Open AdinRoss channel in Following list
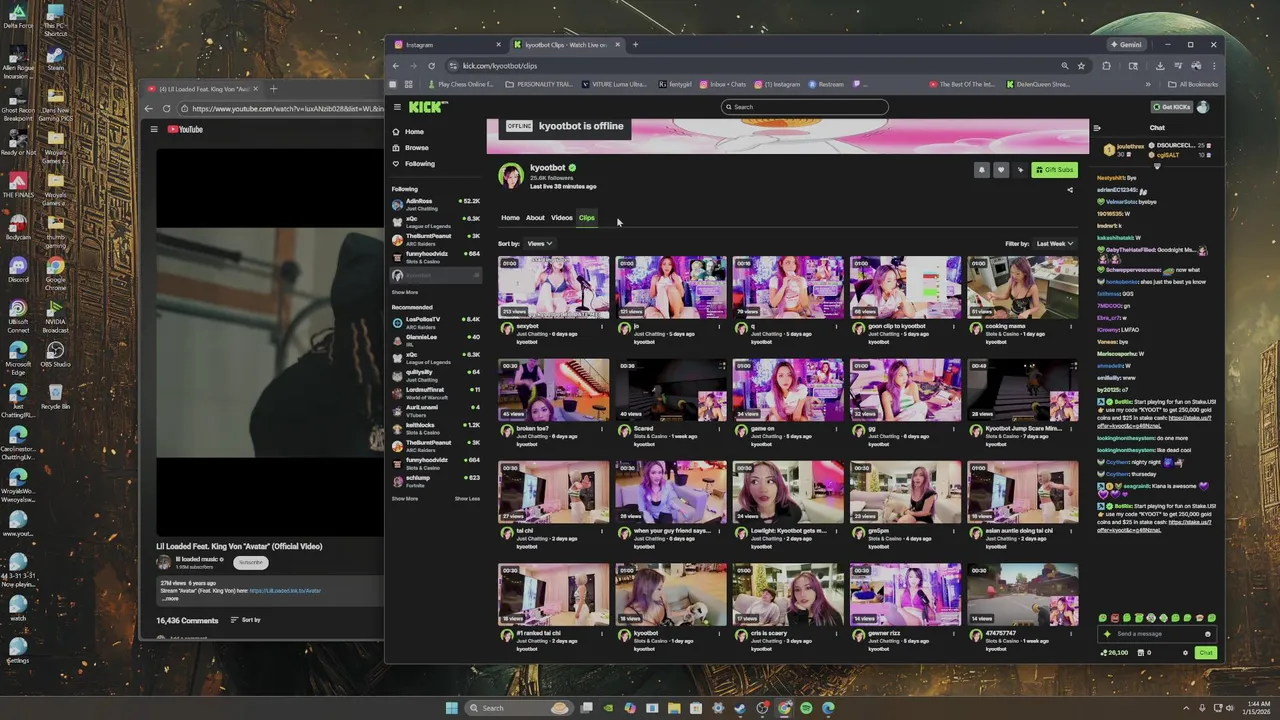The height and width of the screenshot is (720, 1280). pyautogui.click(x=436, y=203)
